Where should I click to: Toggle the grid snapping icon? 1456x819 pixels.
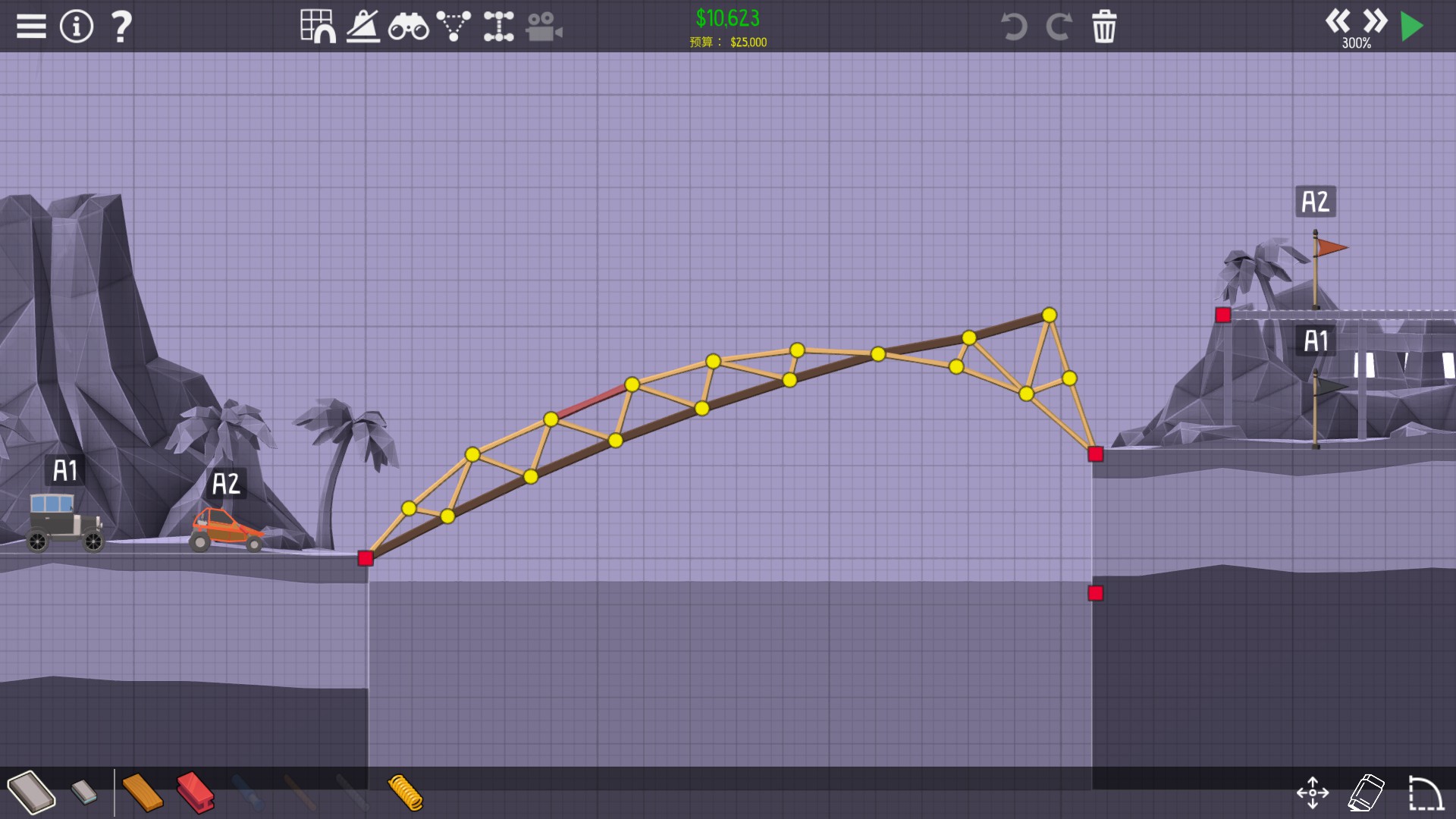(318, 27)
